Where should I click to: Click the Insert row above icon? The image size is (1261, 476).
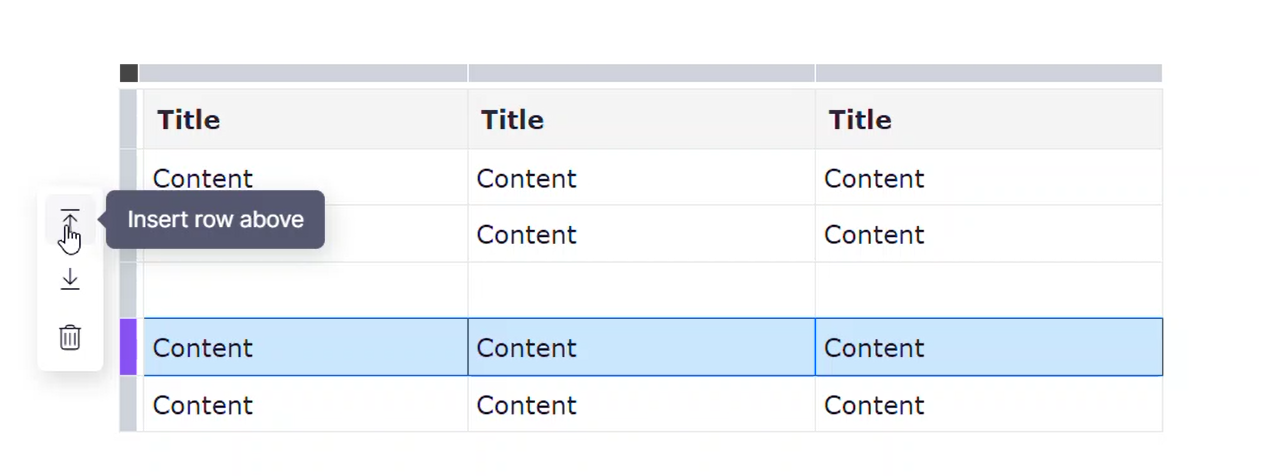click(x=70, y=220)
